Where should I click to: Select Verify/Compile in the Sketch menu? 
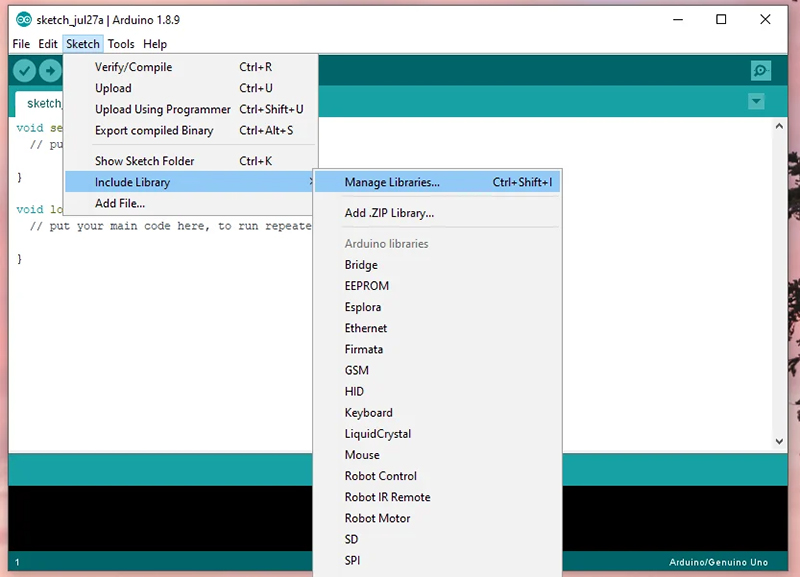click(133, 67)
